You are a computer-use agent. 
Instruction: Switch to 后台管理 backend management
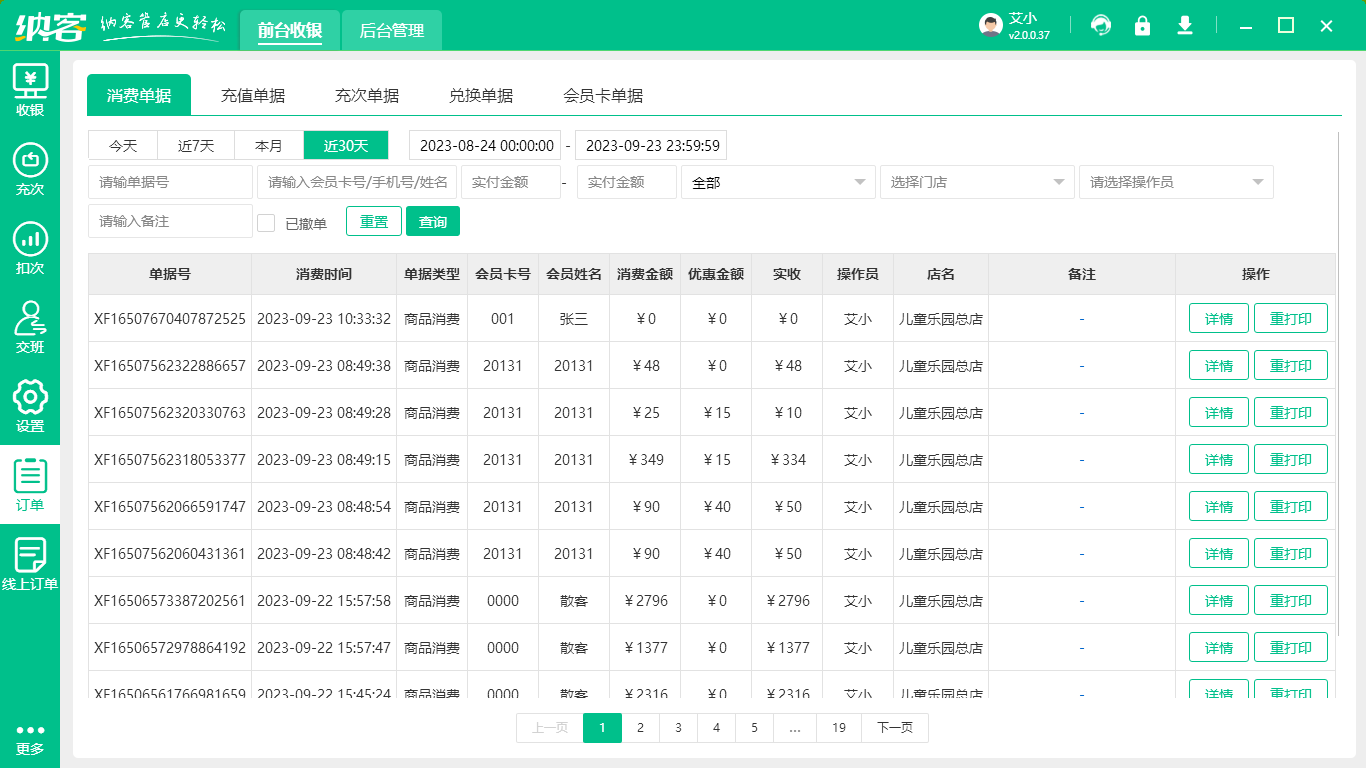point(391,31)
